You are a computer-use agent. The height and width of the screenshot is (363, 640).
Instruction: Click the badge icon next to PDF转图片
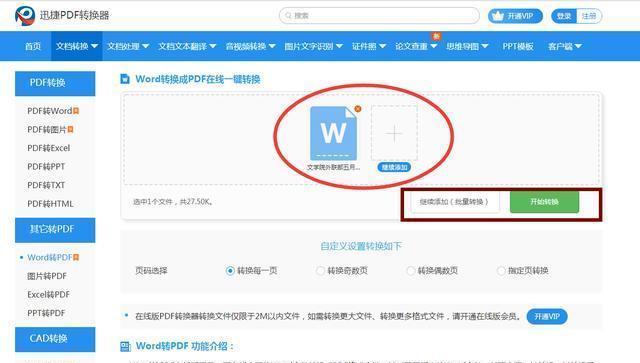click(70, 129)
